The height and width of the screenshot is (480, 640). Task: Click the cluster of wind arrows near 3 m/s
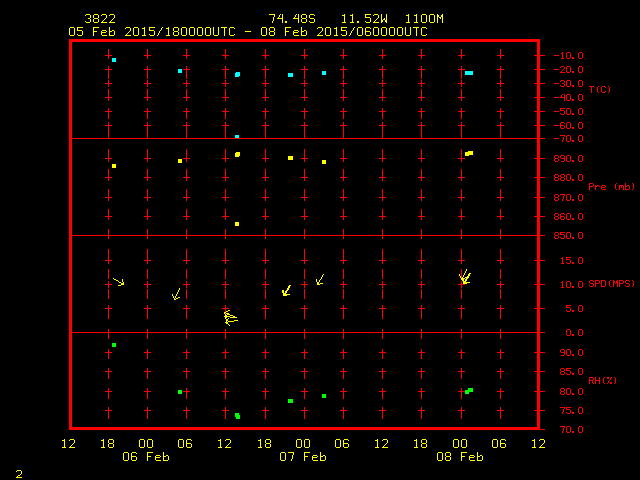(230, 318)
